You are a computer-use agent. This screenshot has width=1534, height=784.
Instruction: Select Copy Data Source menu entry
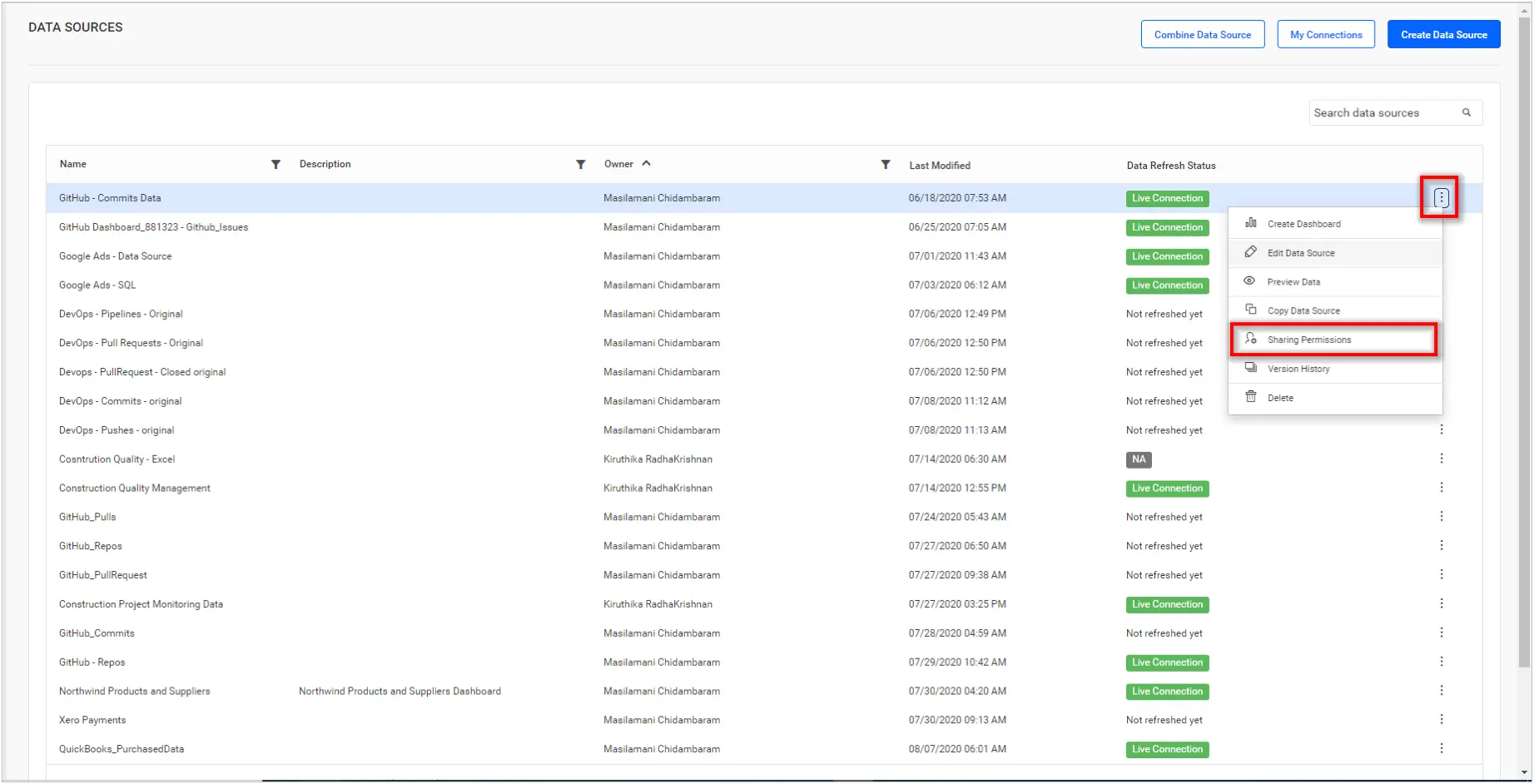pyautogui.click(x=1335, y=310)
